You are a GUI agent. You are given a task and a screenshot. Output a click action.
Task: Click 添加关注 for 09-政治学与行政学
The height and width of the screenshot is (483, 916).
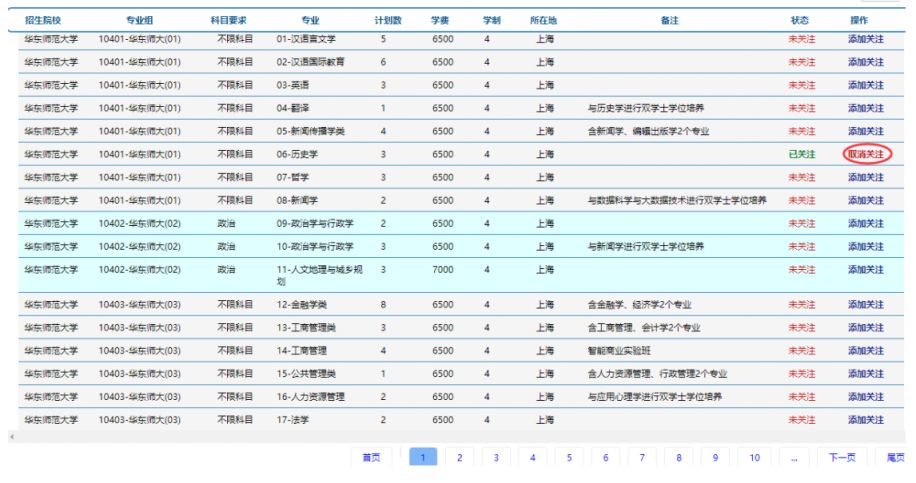click(866, 224)
